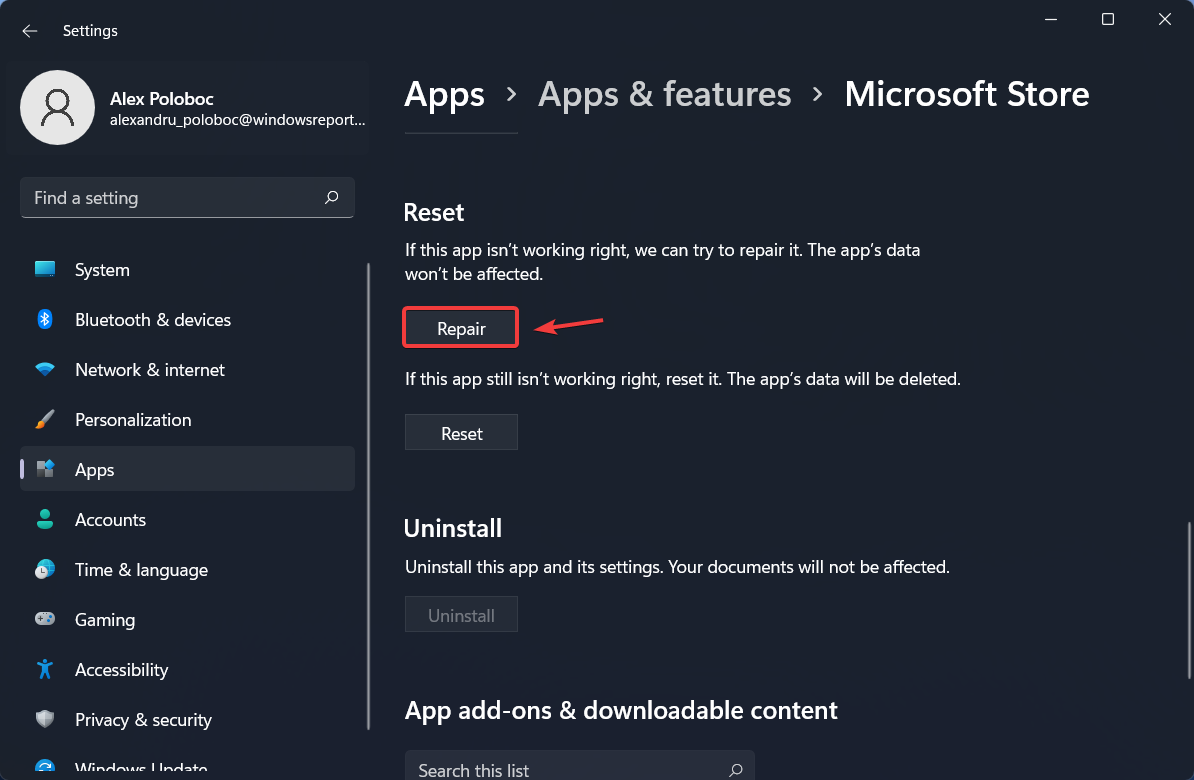This screenshot has width=1194, height=780.
Task: Navigate to Time & language
Action: click(187, 570)
